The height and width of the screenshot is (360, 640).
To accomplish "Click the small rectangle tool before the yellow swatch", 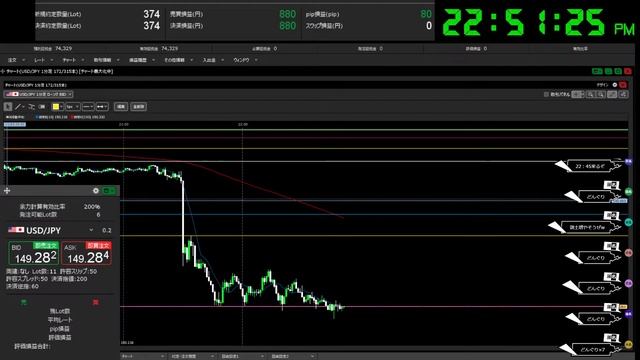I will (x=42, y=107).
